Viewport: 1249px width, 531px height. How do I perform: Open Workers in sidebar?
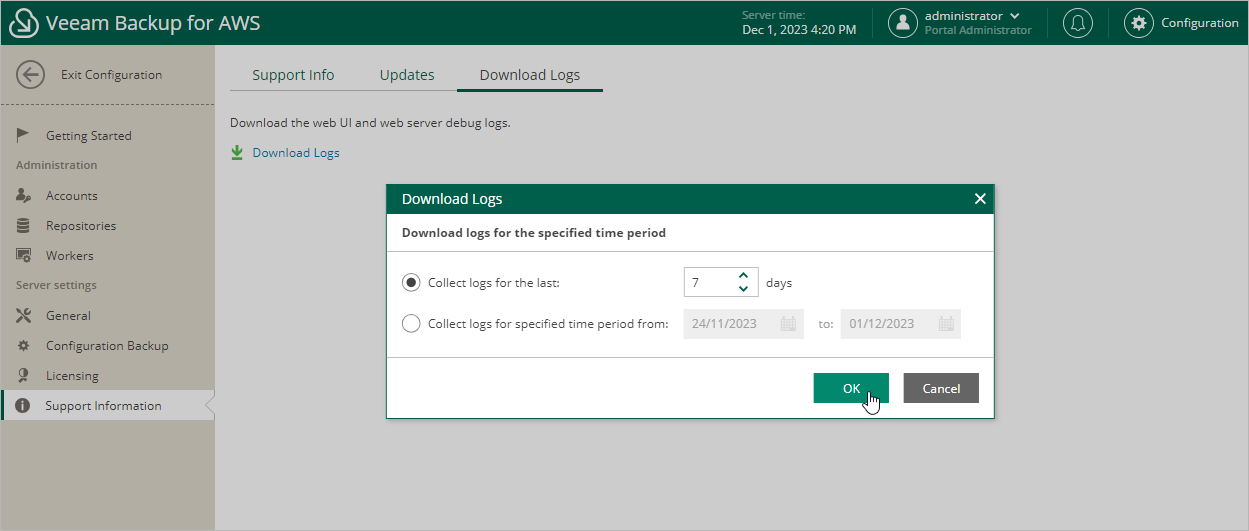tap(70, 256)
